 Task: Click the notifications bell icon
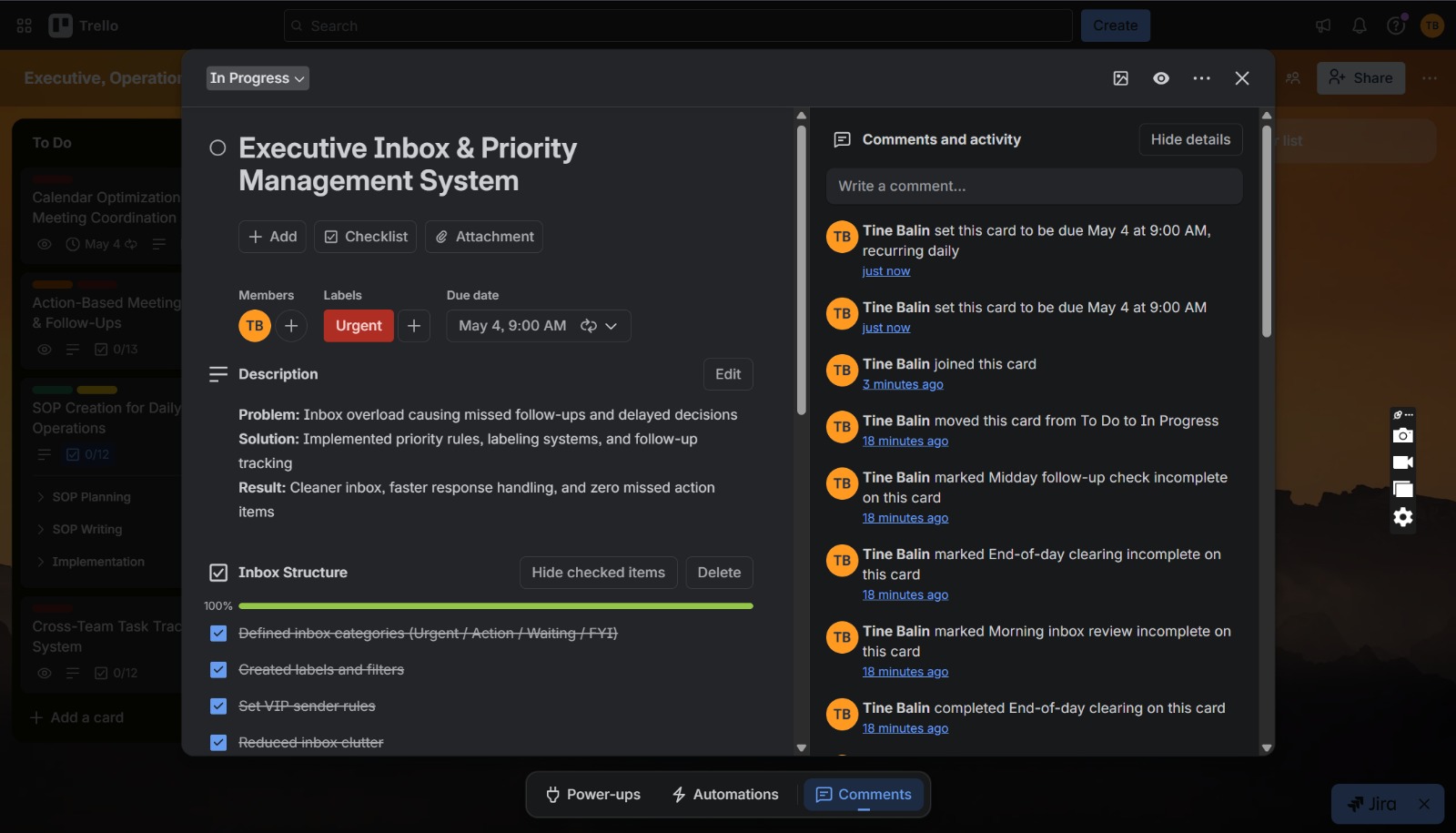(1360, 25)
